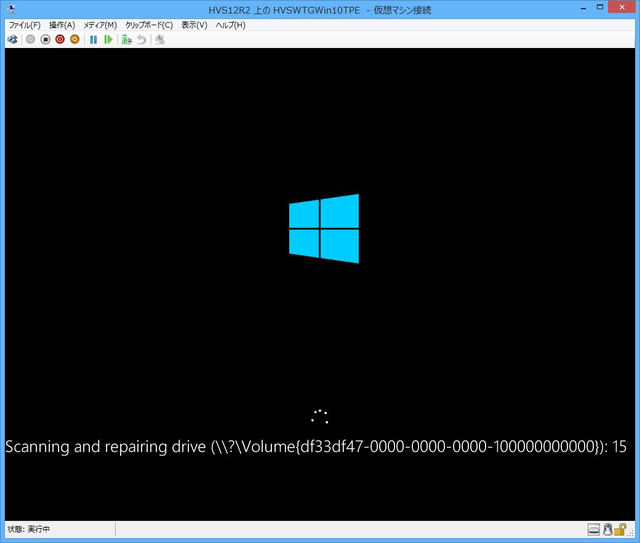Screen dimensions: 640x543
Task: Open the クリップボード(C) menu
Action: (x=149, y=25)
